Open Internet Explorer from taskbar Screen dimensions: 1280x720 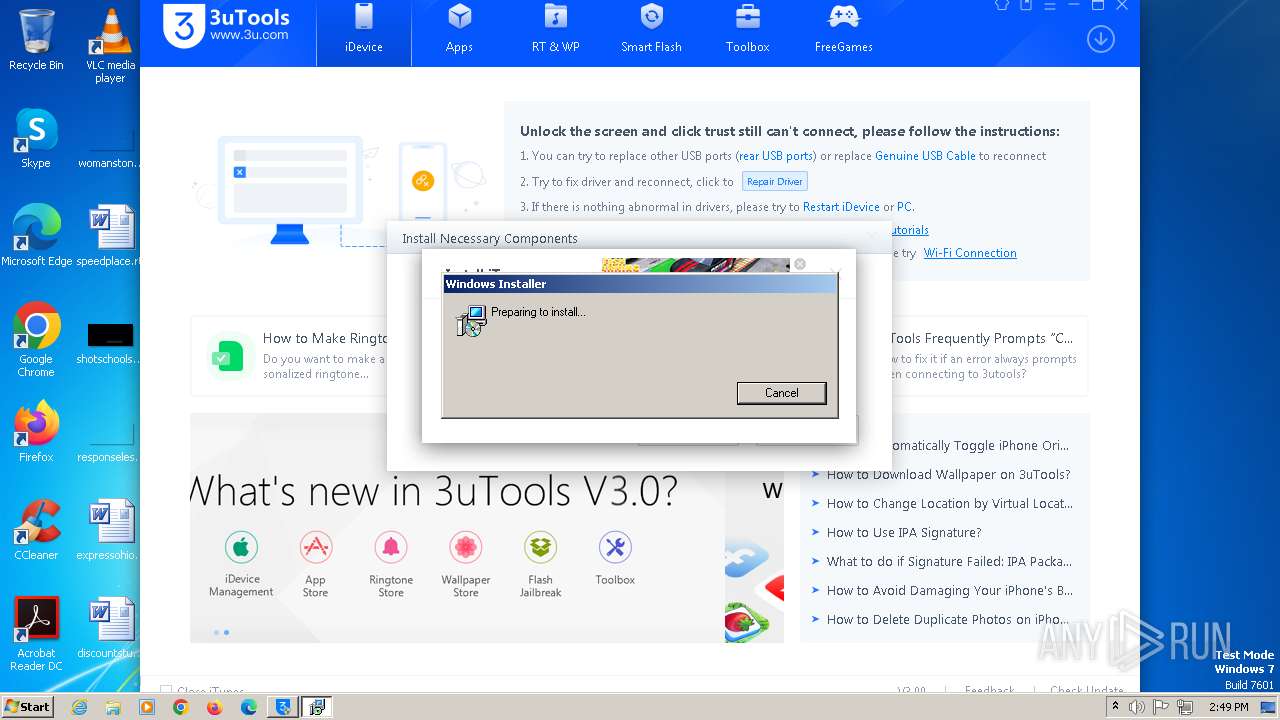pos(79,707)
